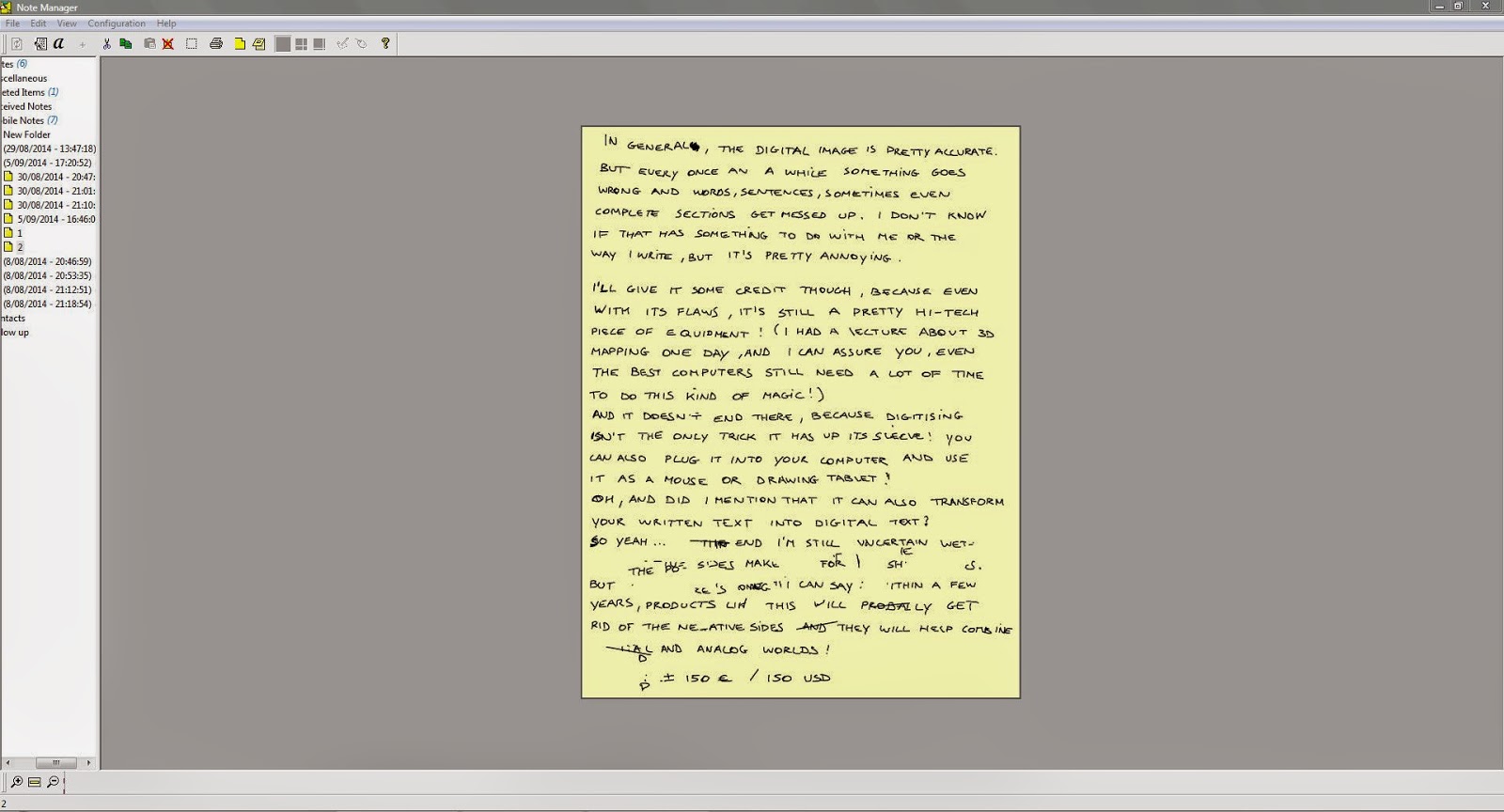Select entry (29/08/2014 - 13:47:18)

pos(49,148)
